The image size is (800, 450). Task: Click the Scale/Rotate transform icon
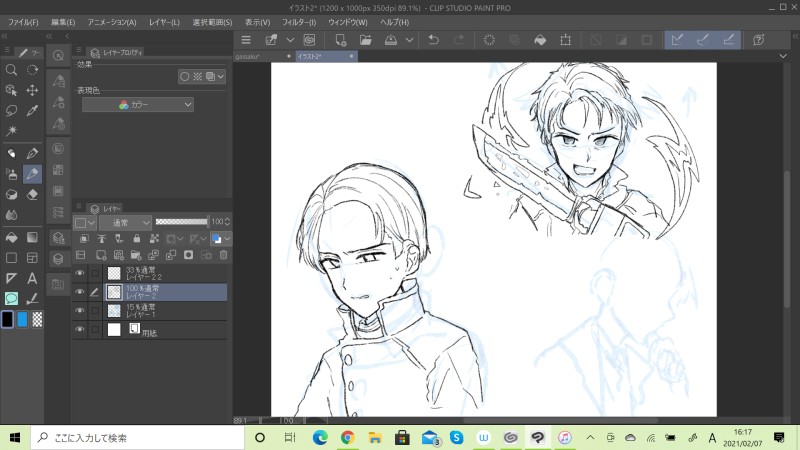coord(565,40)
